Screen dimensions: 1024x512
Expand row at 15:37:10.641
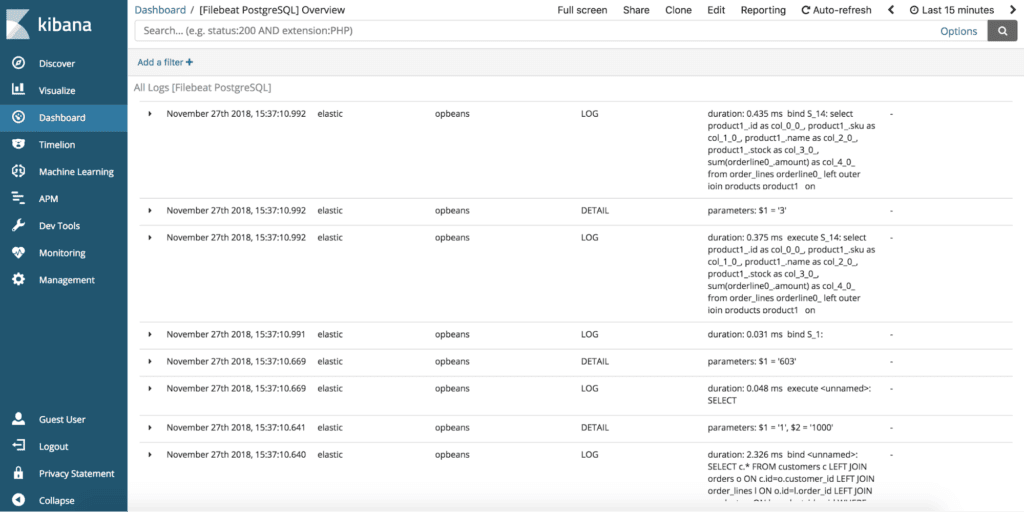(x=150, y=428)
